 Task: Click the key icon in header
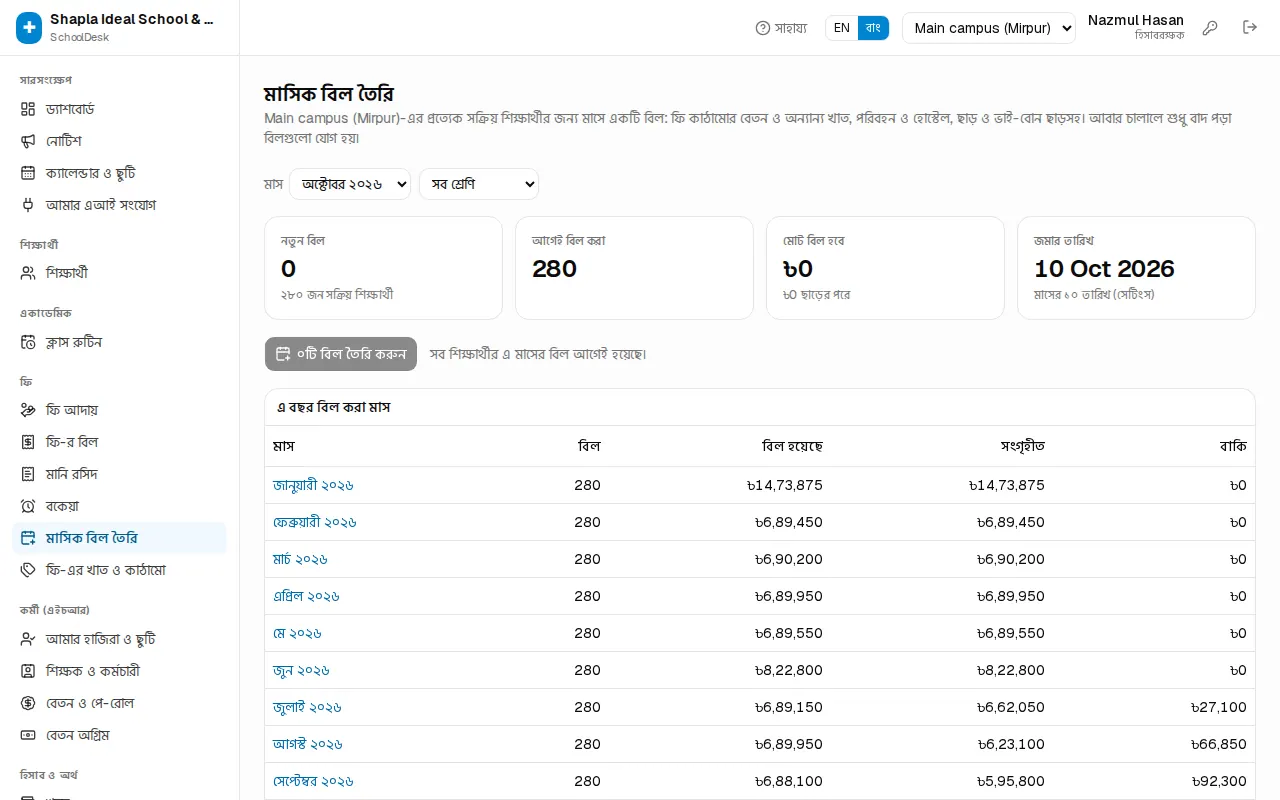1210,28
